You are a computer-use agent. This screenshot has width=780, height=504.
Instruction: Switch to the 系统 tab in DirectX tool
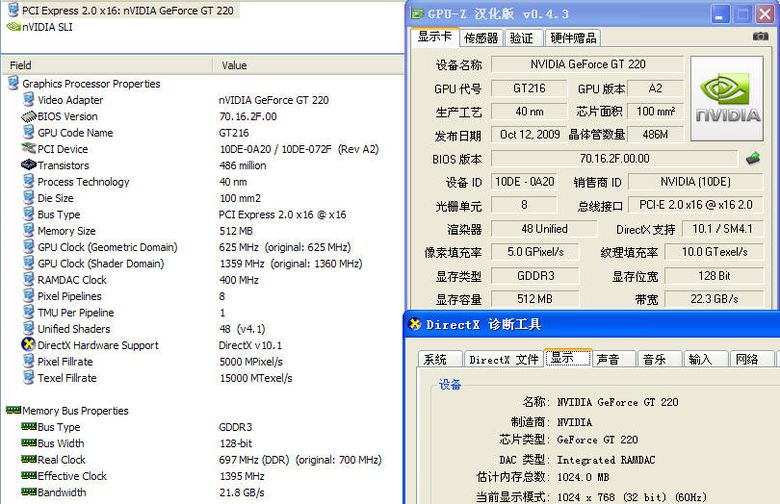[x=439, y=359]
